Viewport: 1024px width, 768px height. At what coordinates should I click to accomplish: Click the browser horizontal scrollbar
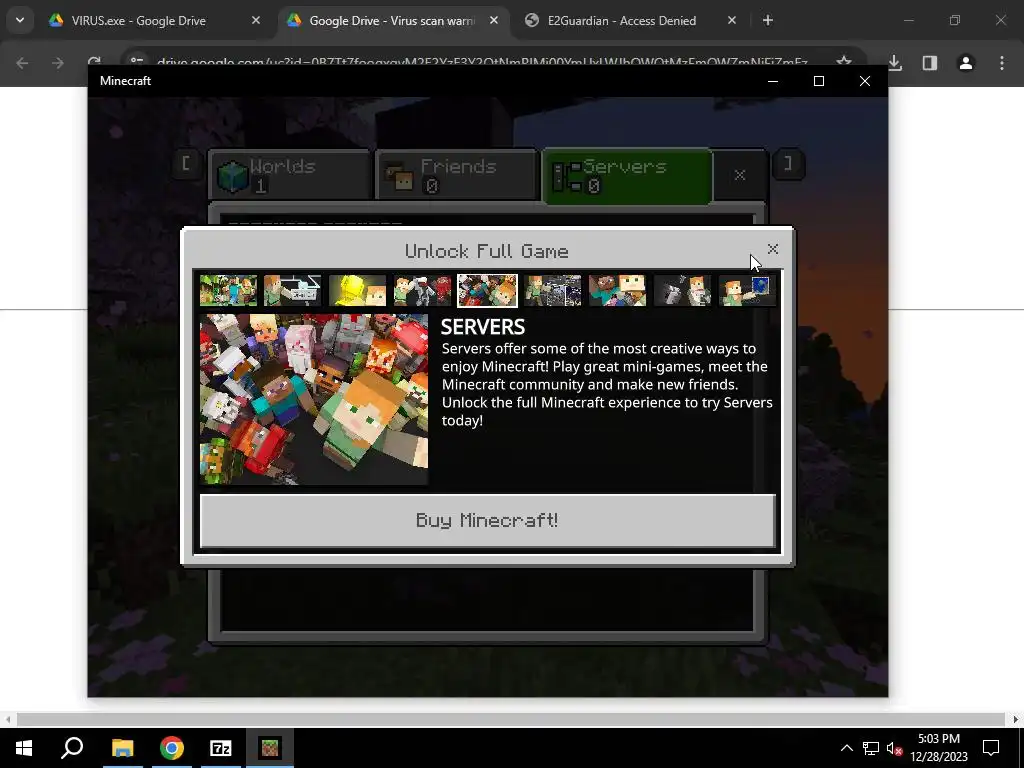click(x=509, y=719)
